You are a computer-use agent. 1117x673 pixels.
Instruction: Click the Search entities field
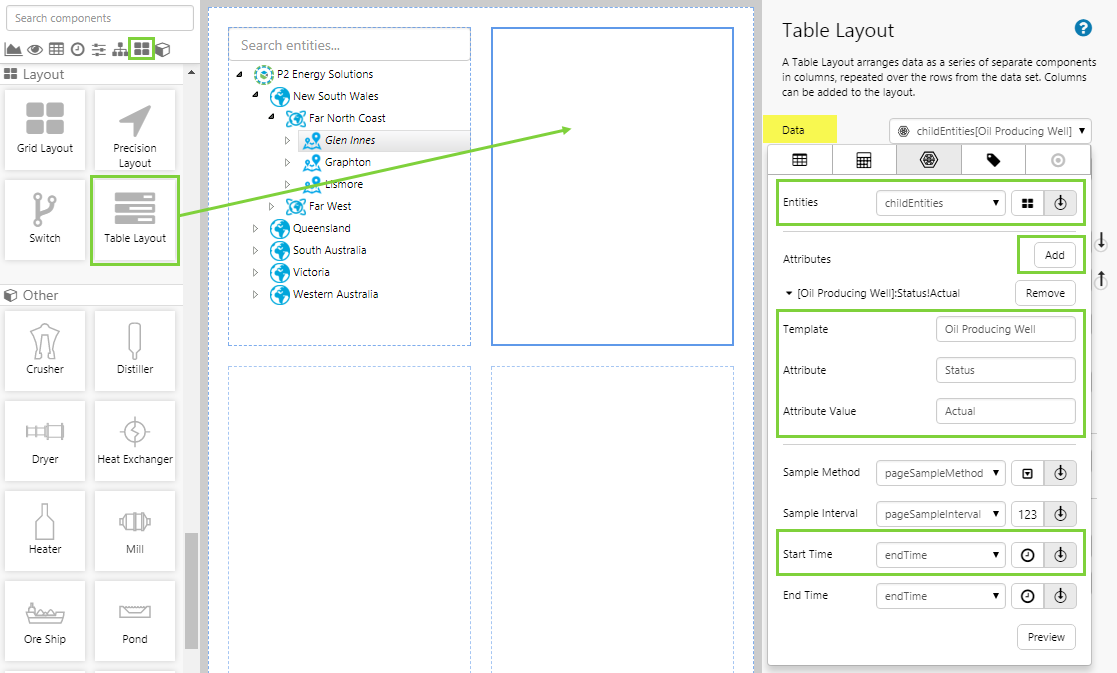point(349,45)
